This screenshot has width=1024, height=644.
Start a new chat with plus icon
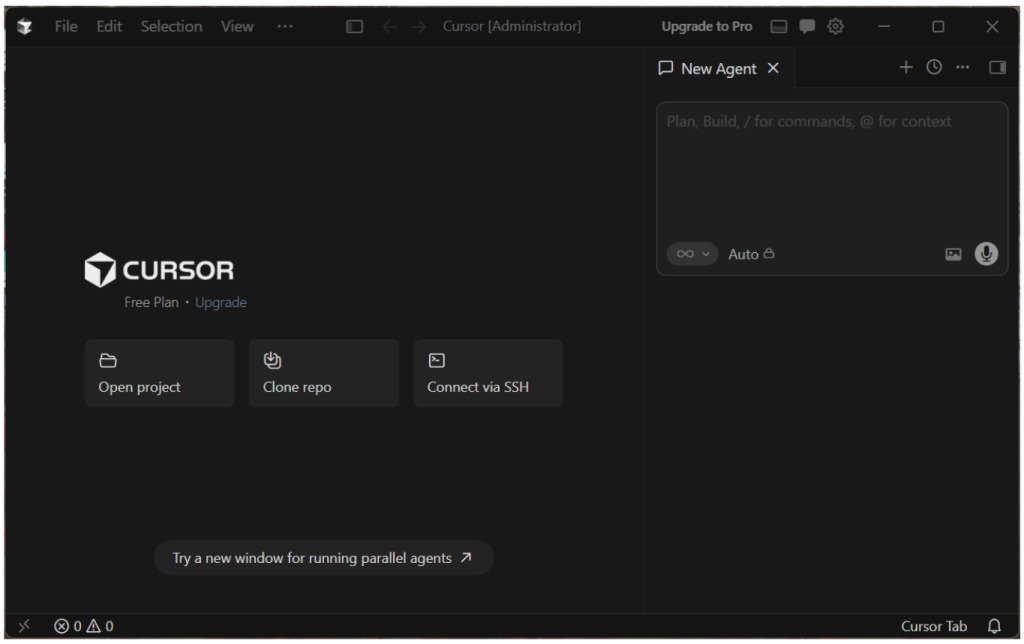click(906, 67)
